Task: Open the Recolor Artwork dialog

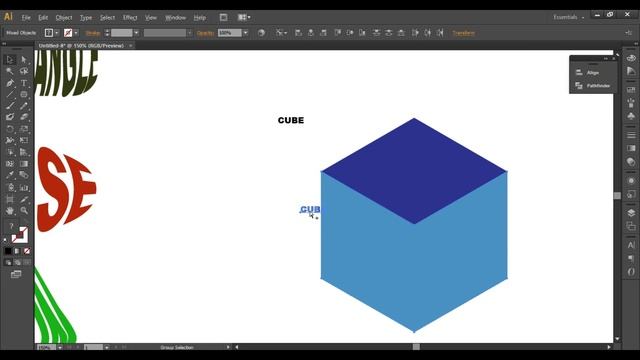Action: (261, 33)
